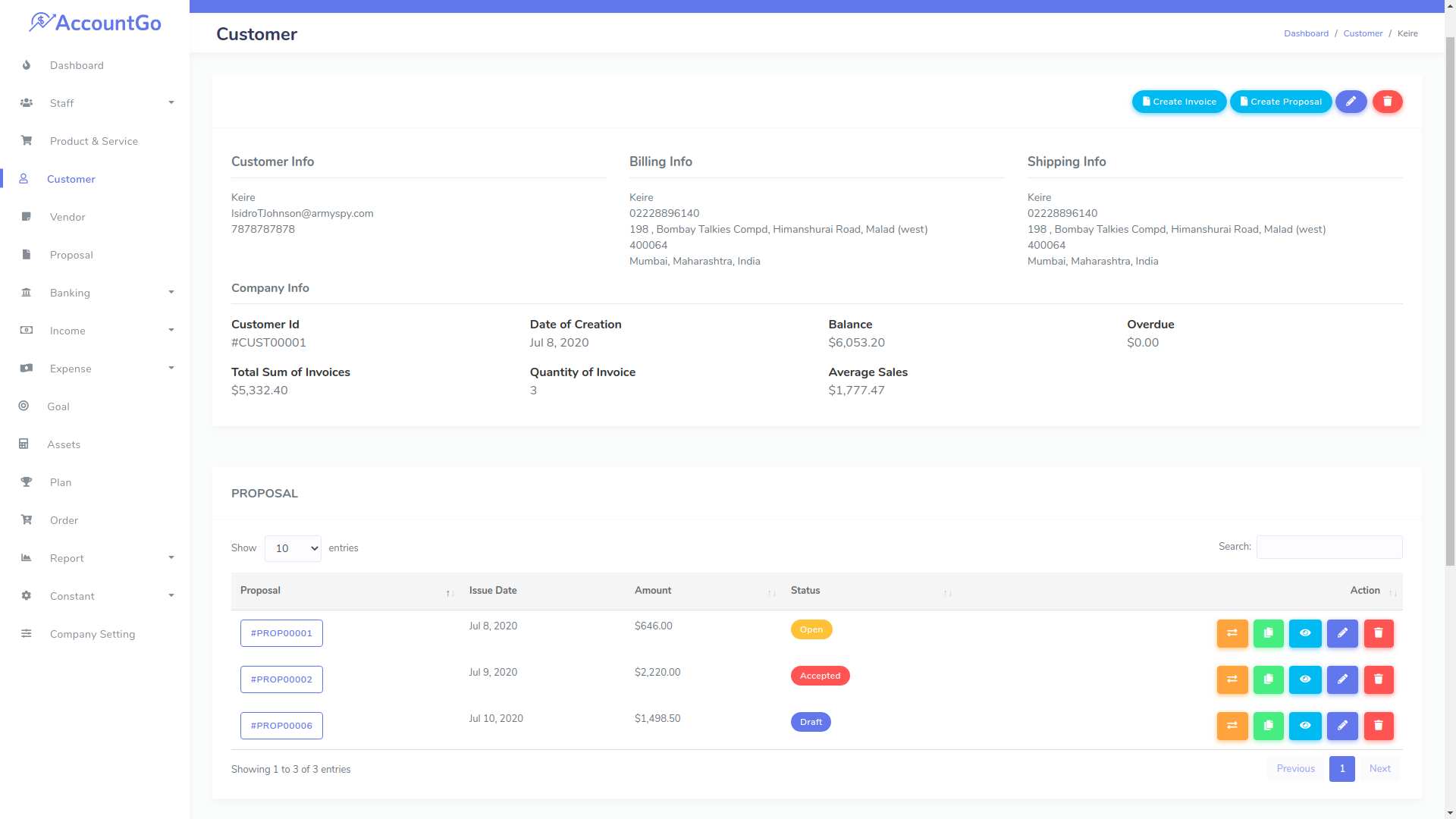The width and height of the screenshot is (1456, 819).
Task: Click the Accepted status badge
Action: pos(820,676)
